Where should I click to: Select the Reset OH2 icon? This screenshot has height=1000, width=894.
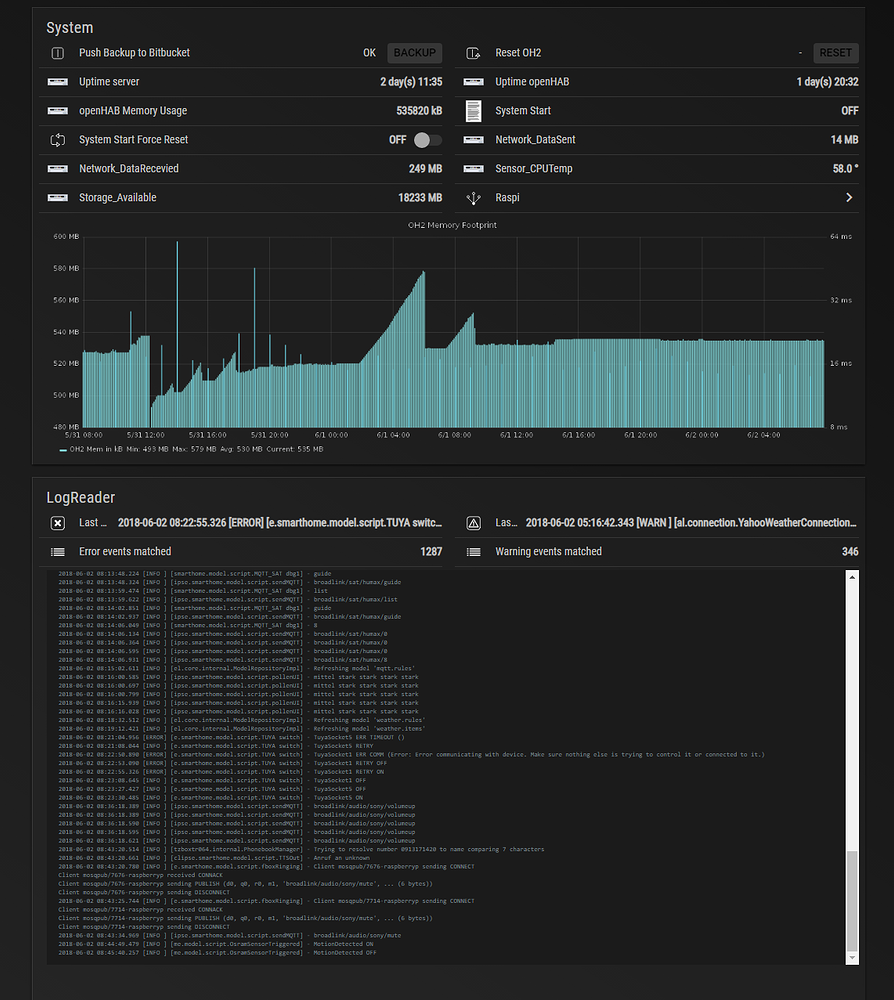point(474,52)
